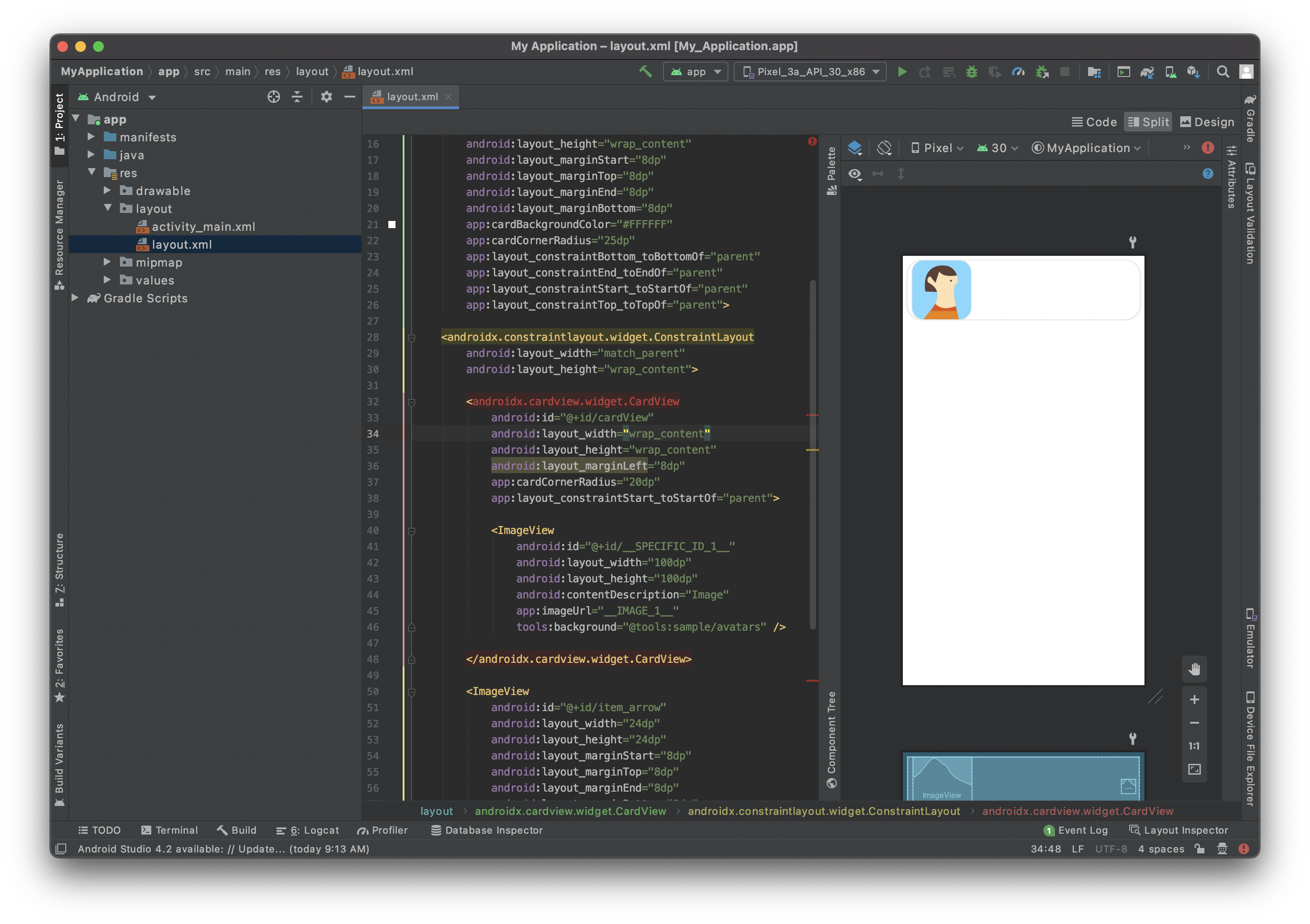Select the pan hand tool in preview
The image size is (1310, 924).
[x=1194, y=669]
